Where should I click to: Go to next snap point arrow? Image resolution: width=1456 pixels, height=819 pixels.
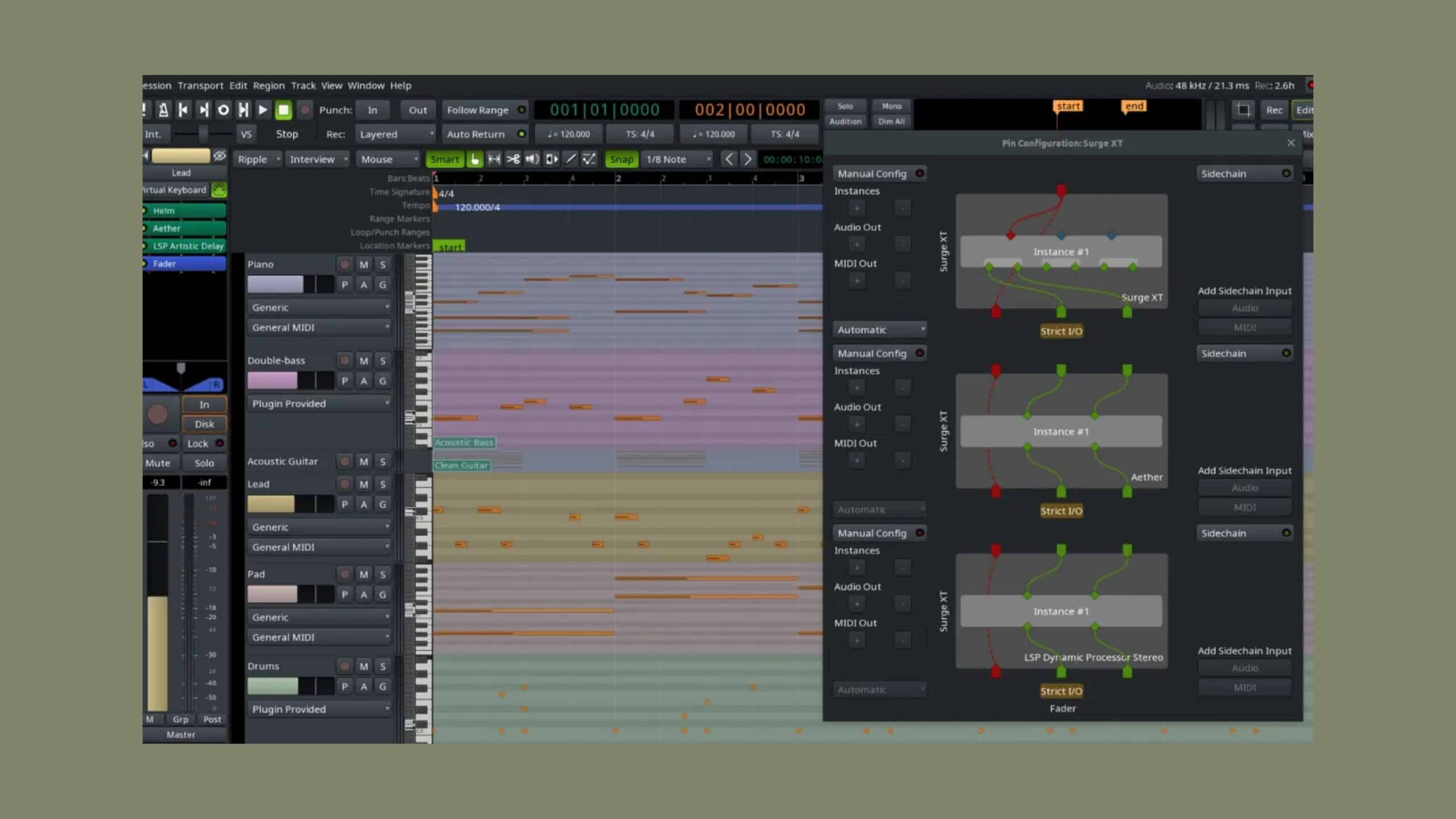point(748,159)
